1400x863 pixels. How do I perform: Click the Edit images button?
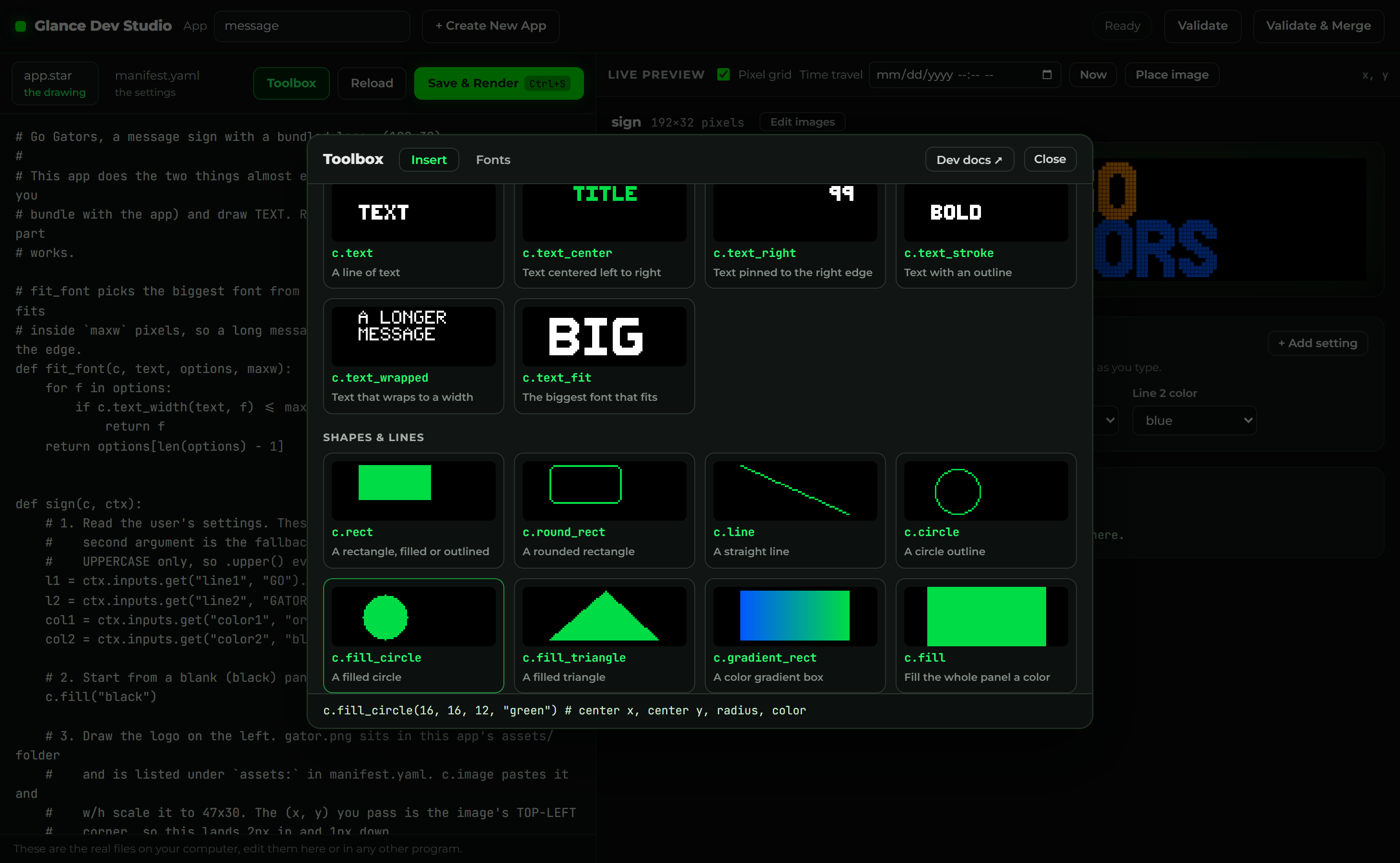[x=802, y=122]
